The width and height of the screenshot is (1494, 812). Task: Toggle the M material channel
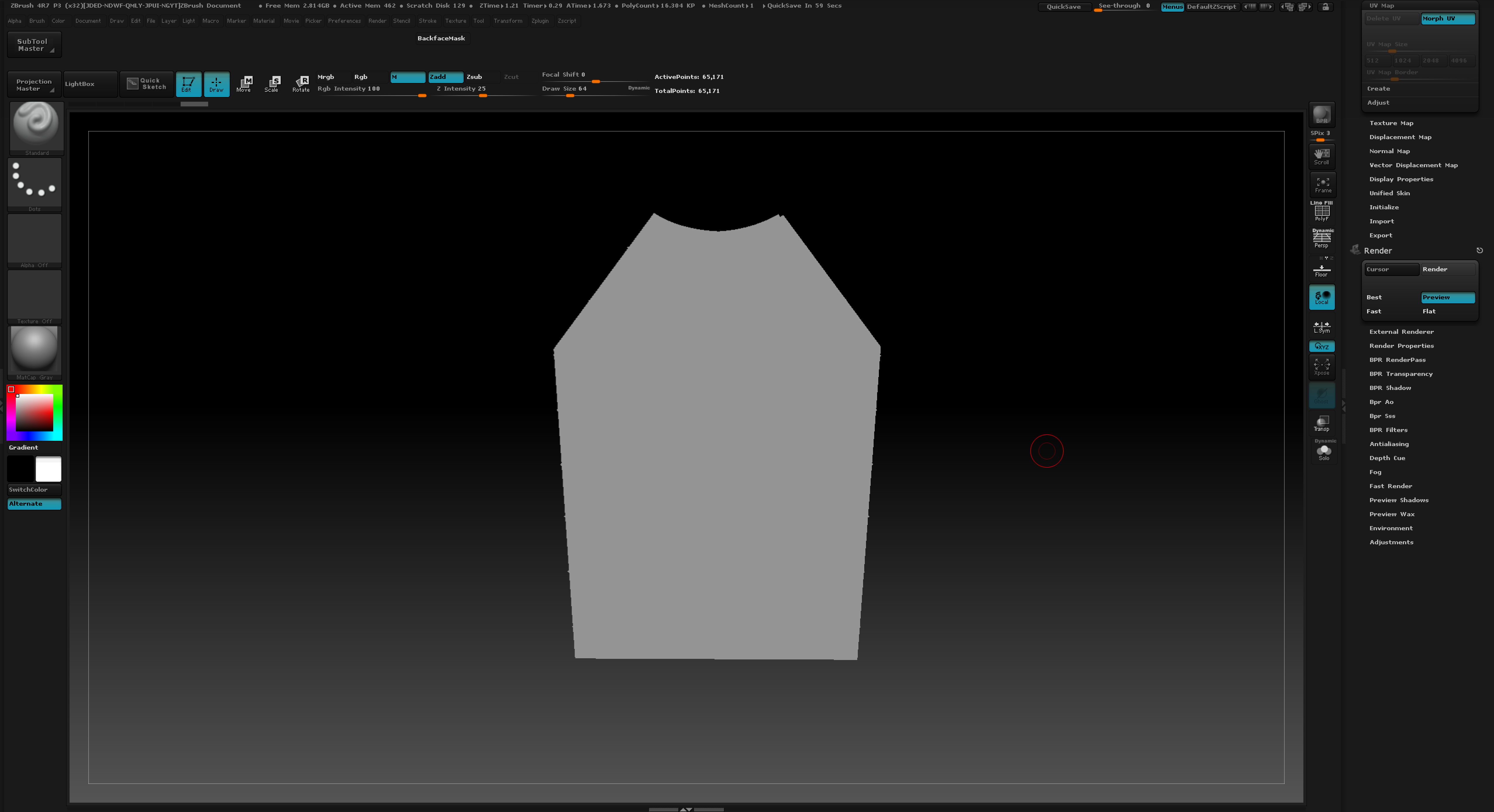coord(408,77)
